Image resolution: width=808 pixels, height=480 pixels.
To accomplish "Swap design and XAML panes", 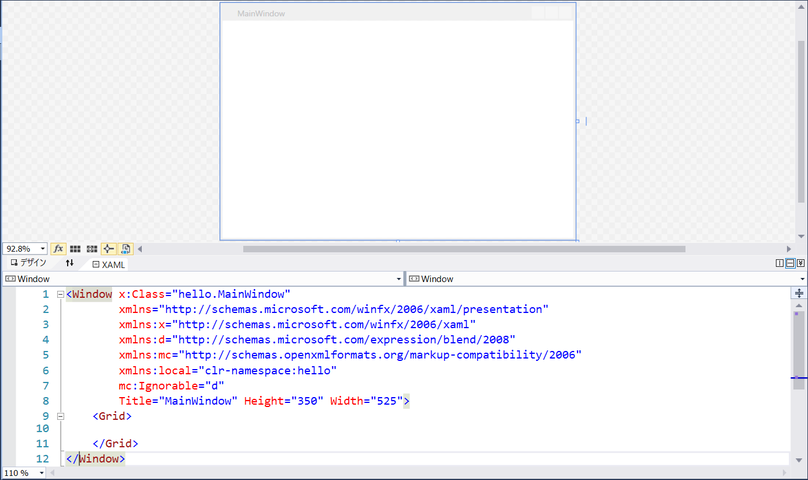I will [x=70, y=263].
